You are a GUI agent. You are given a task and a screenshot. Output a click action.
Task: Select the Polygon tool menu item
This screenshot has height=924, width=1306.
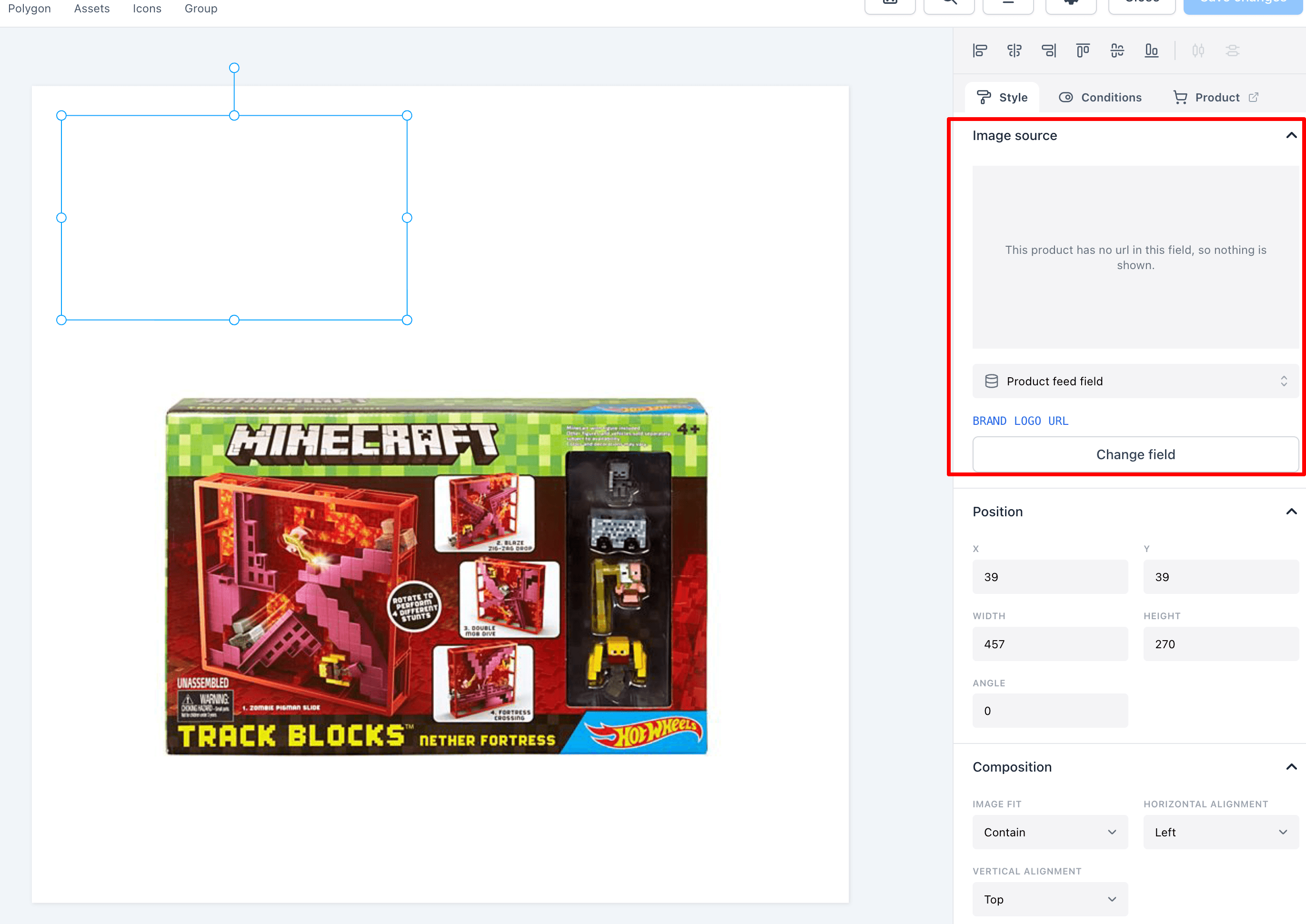30,9
